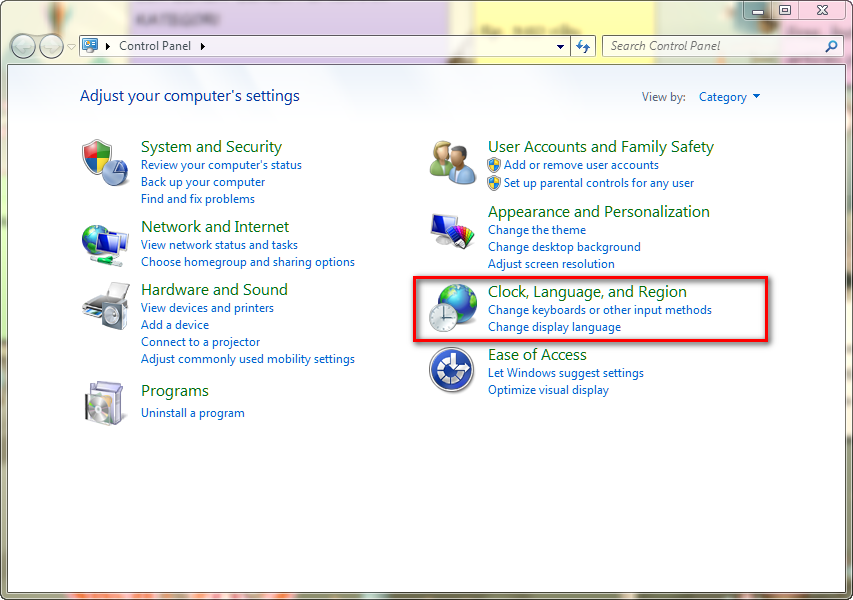This screenshot has height=600, width=853.
Task: Click the Clock, Language, and Region globe icon
Action: click(x=453, y=308)
